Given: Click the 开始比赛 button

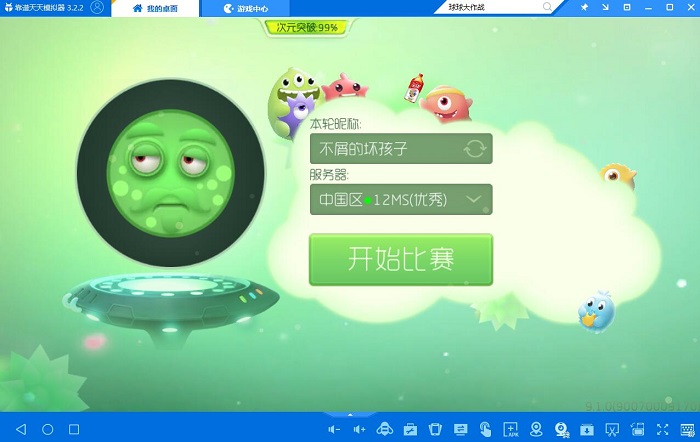Looking at the screenshot, I should pyautogui.click(x=401, y=259).
